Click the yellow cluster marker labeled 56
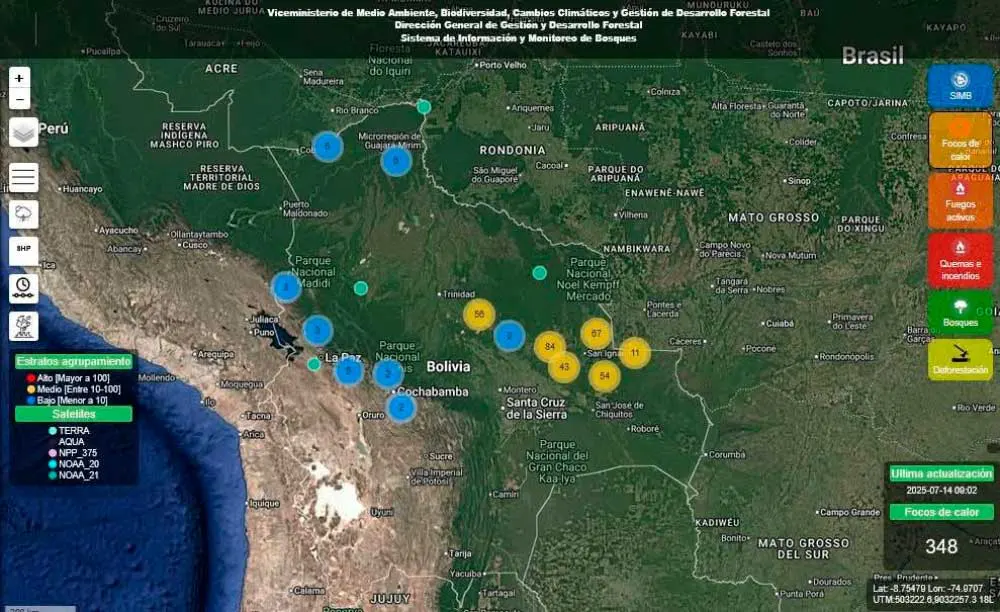Viewport: 1000px width, 612px height. [479, 314]
